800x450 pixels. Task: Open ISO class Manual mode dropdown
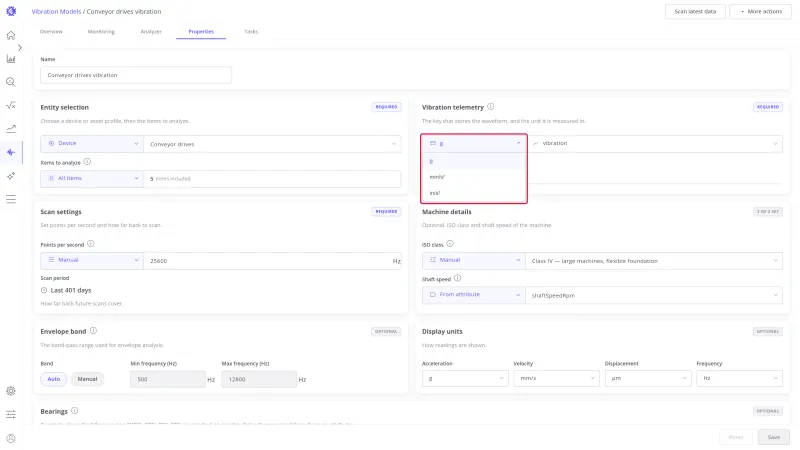click(x=473, y=260)
